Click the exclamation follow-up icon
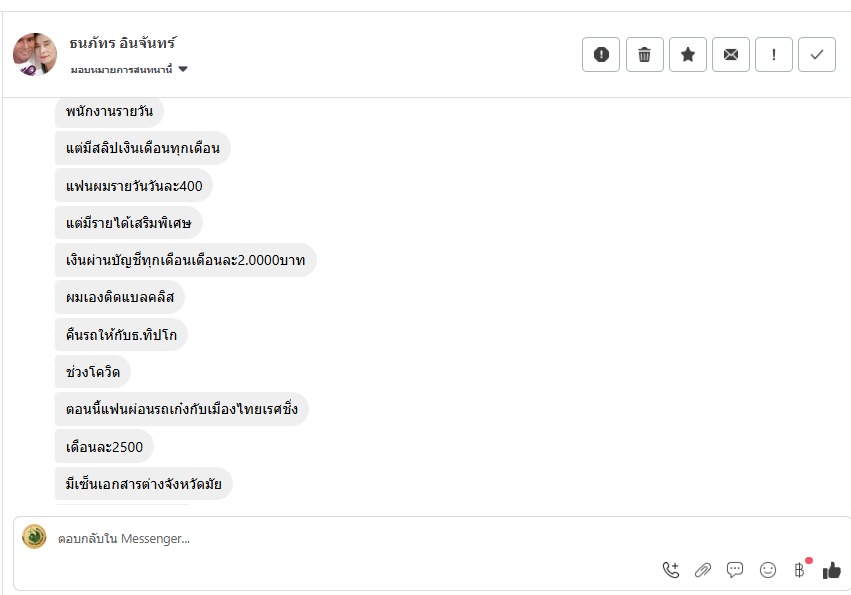This screenshot has height=595, width=851. 774,55
